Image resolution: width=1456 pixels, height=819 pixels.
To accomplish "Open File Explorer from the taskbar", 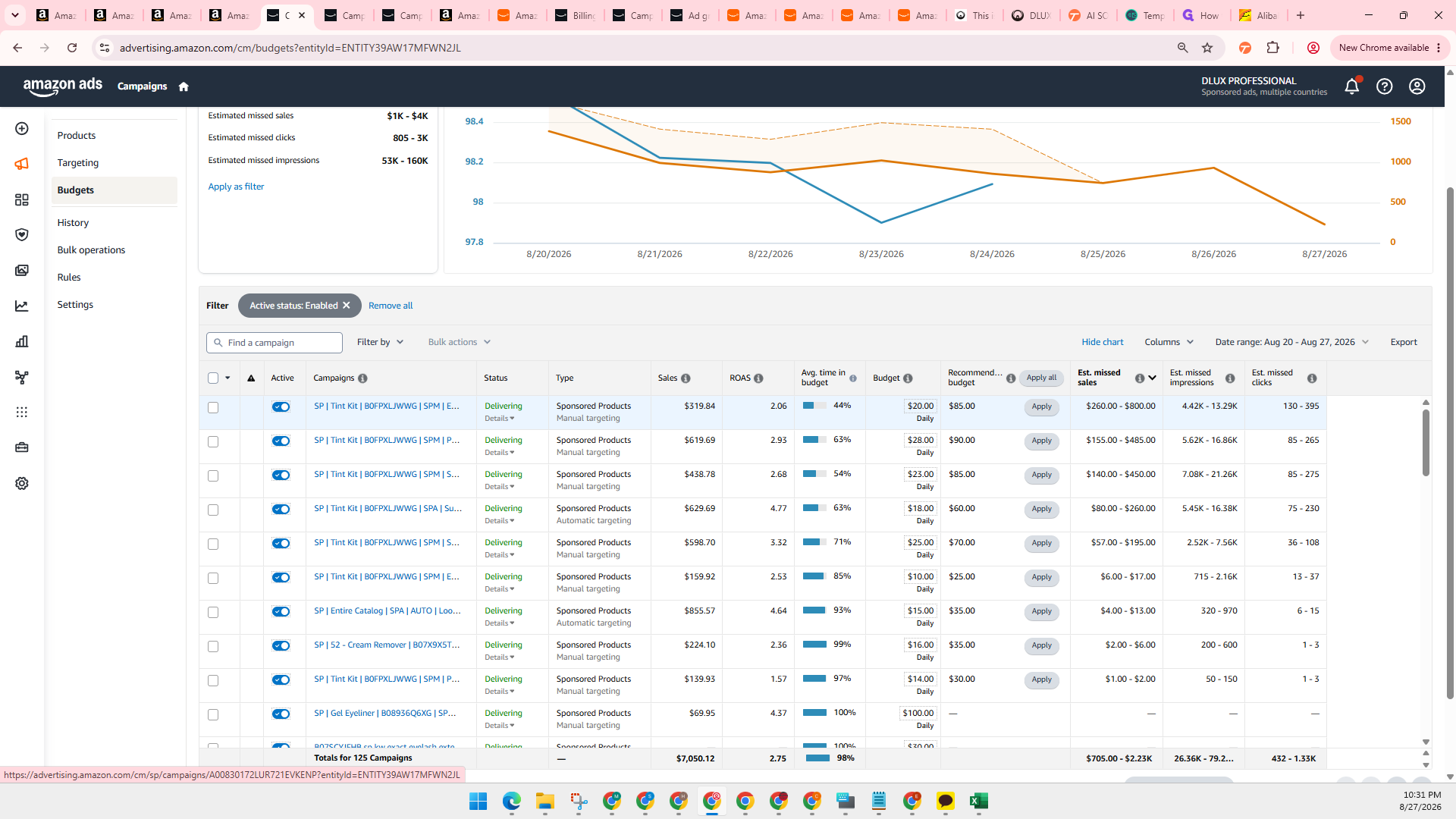I will 545,802.
